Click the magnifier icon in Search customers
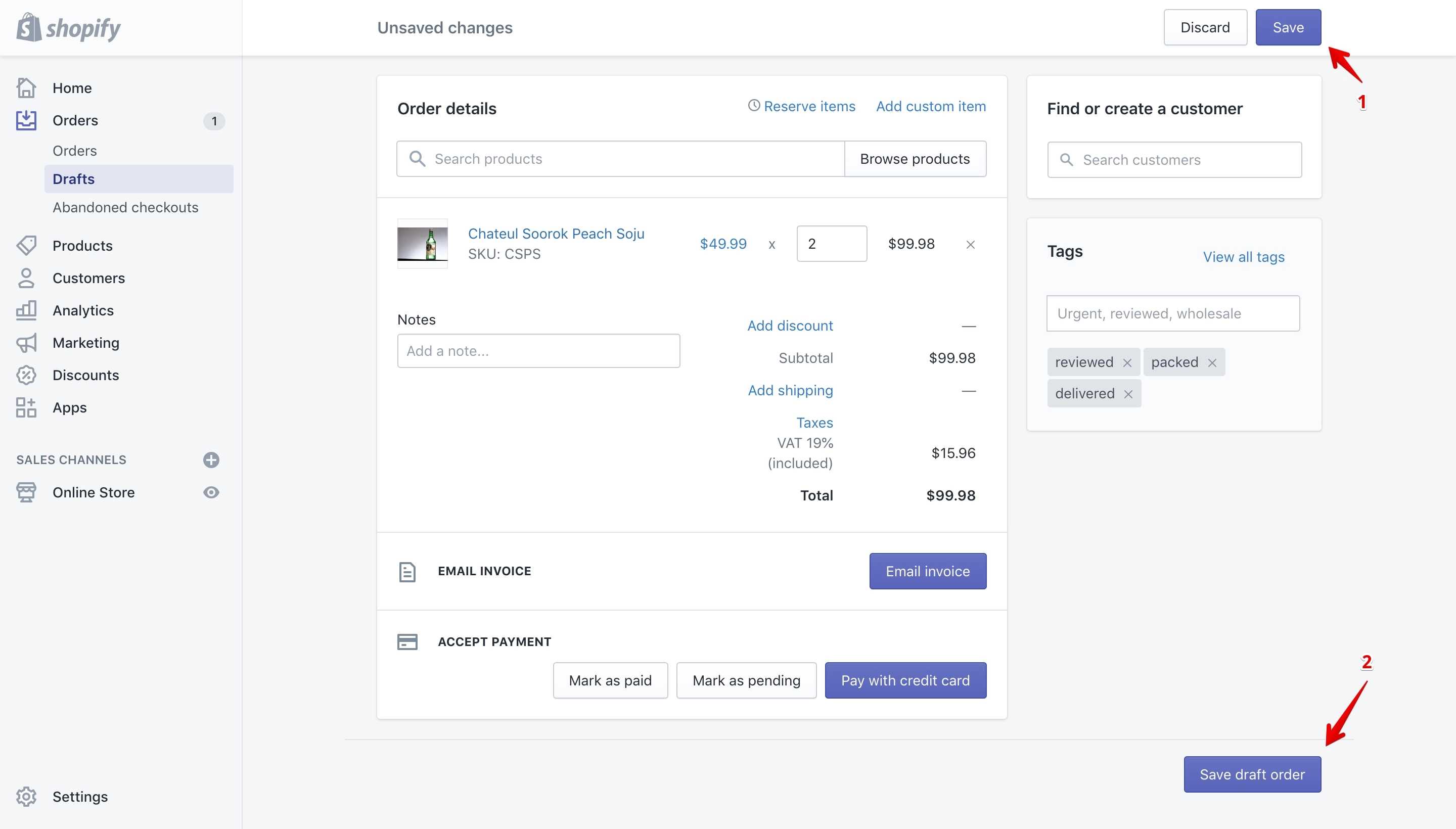The width and height of the screenshot is (1456, 829). coord(1067,160)
